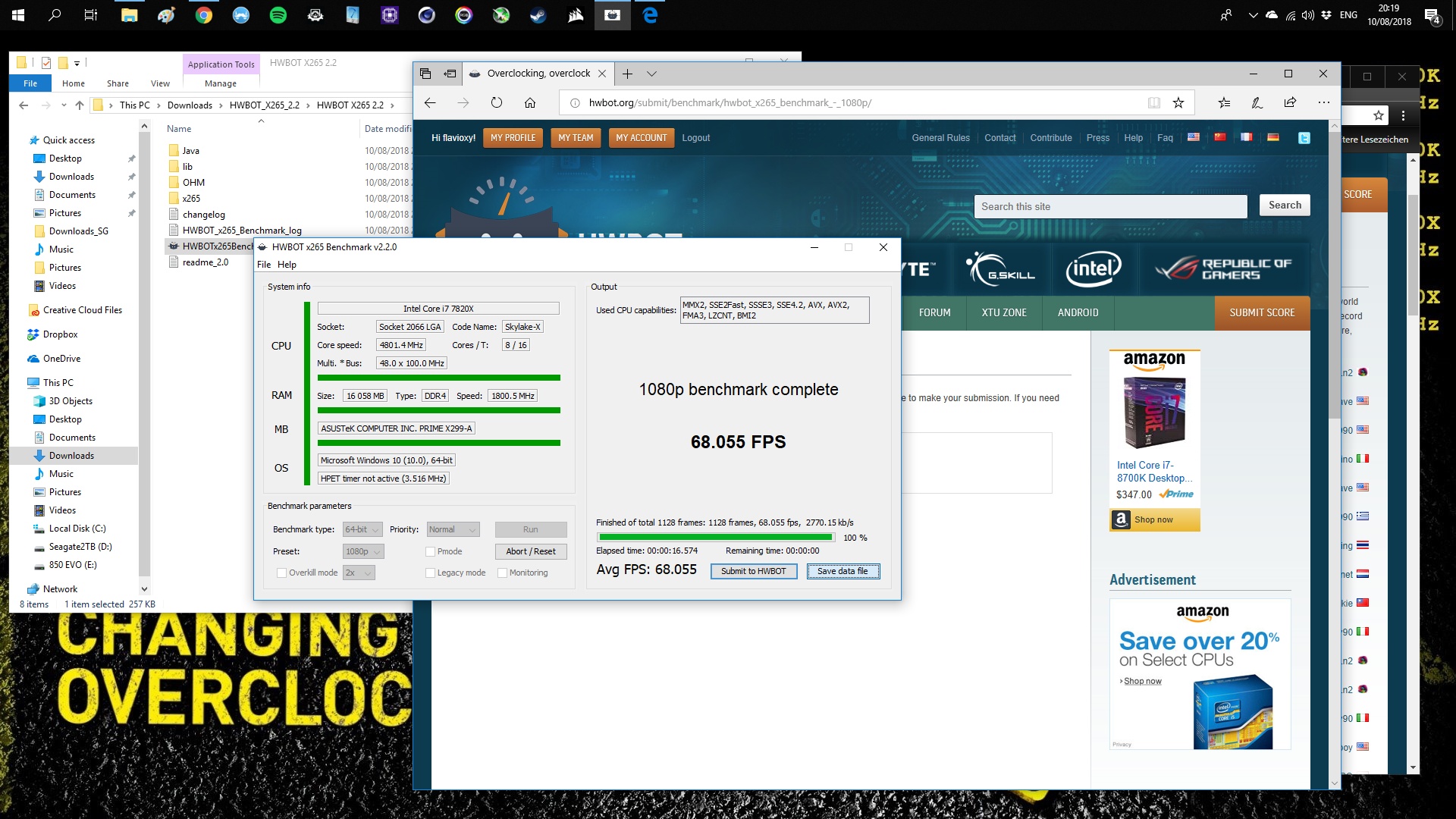The width and height of the screenshot is (1456, 819).
Task: Open Windows action center notifications
Action: pos(1432,15)
